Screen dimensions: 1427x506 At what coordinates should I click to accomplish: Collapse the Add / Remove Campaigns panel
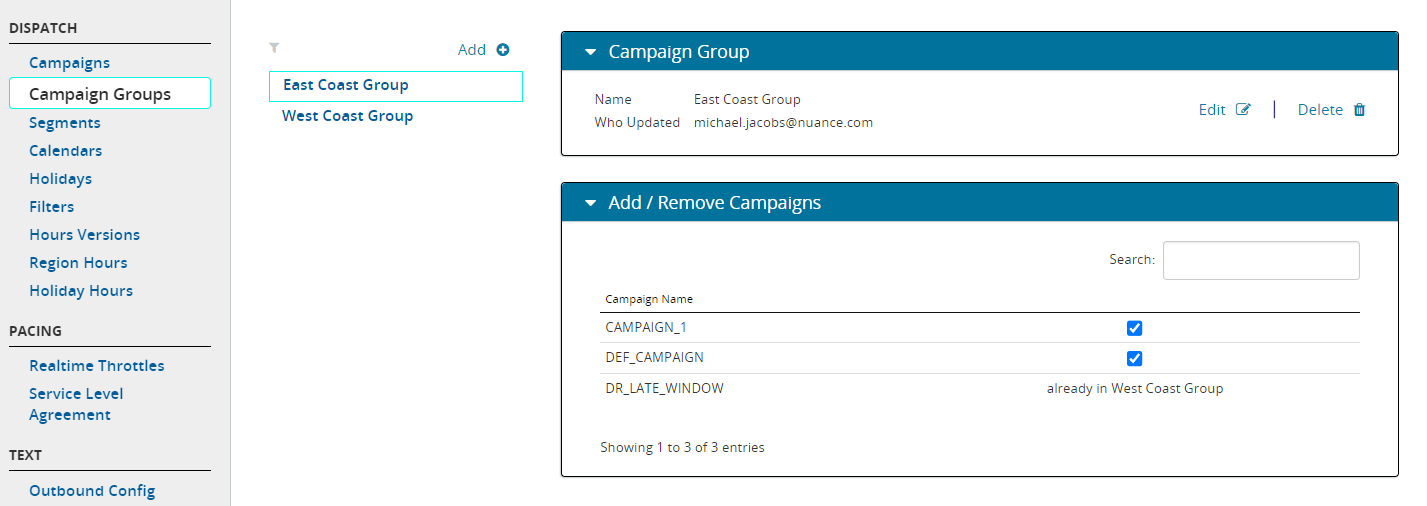[590, 203]
